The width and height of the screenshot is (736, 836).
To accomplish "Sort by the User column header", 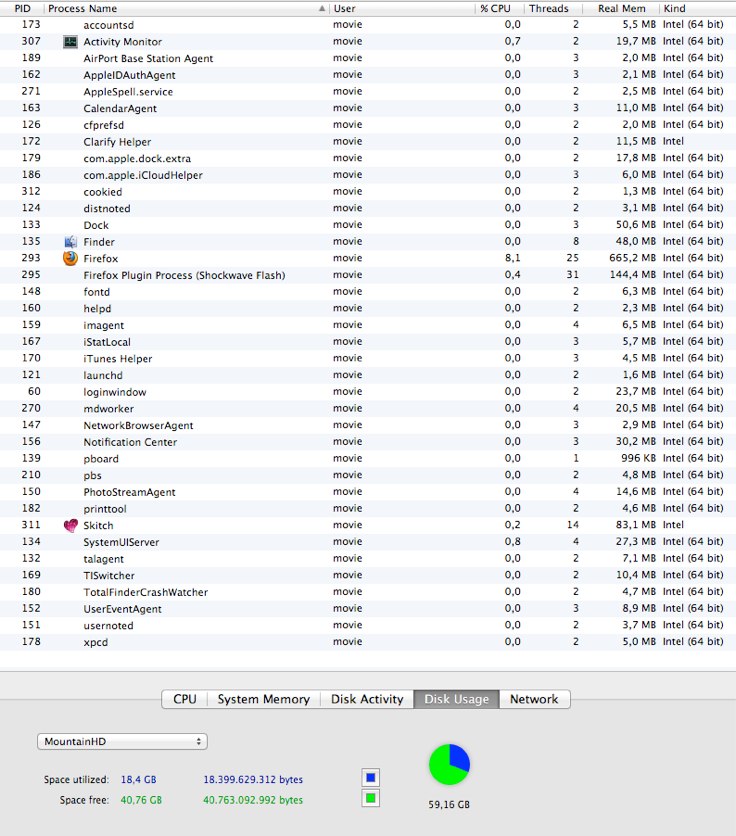I will [402, 9].
